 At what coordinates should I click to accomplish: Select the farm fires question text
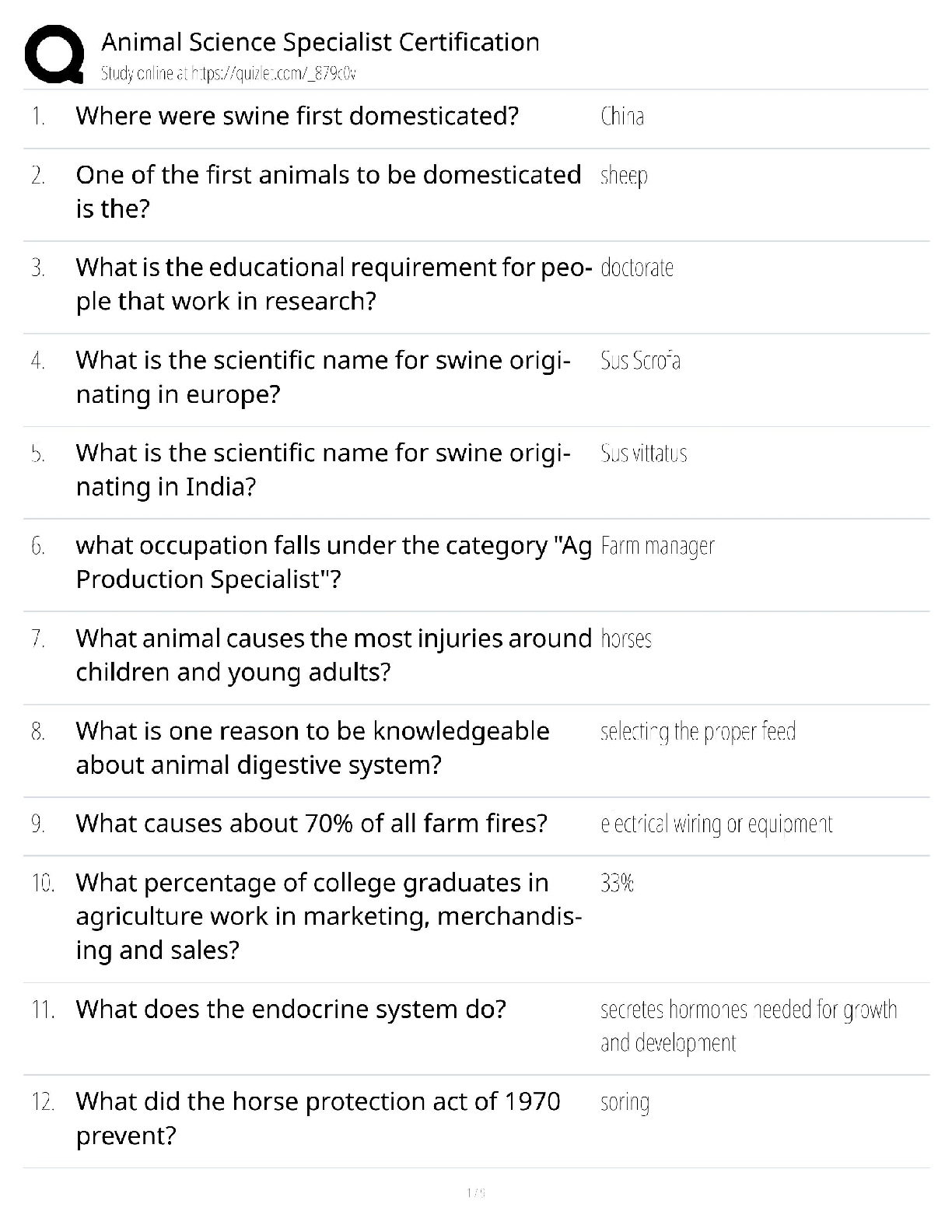tap(311, 823)
